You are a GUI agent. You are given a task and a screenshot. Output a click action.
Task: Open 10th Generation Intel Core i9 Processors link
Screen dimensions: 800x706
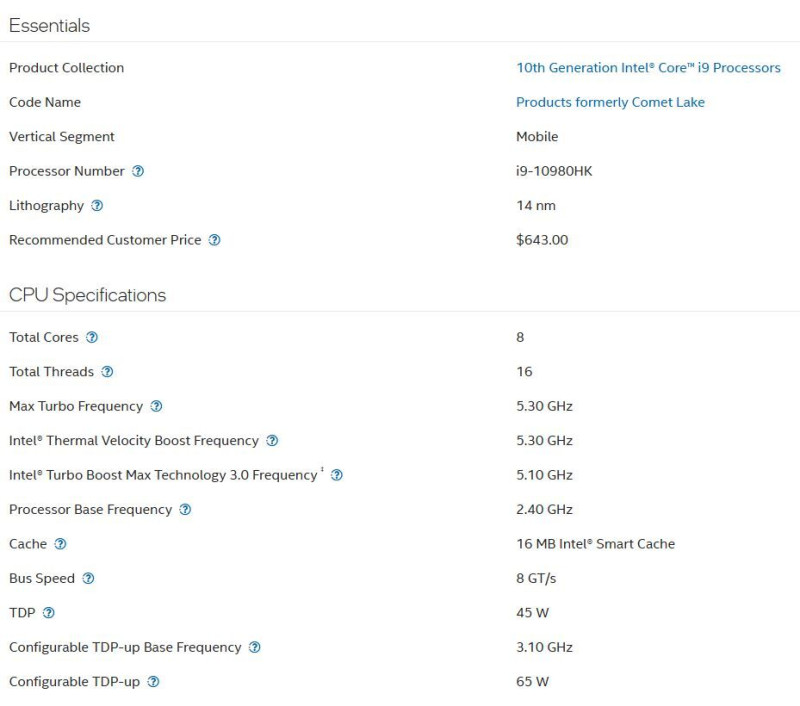click(648, 68)
